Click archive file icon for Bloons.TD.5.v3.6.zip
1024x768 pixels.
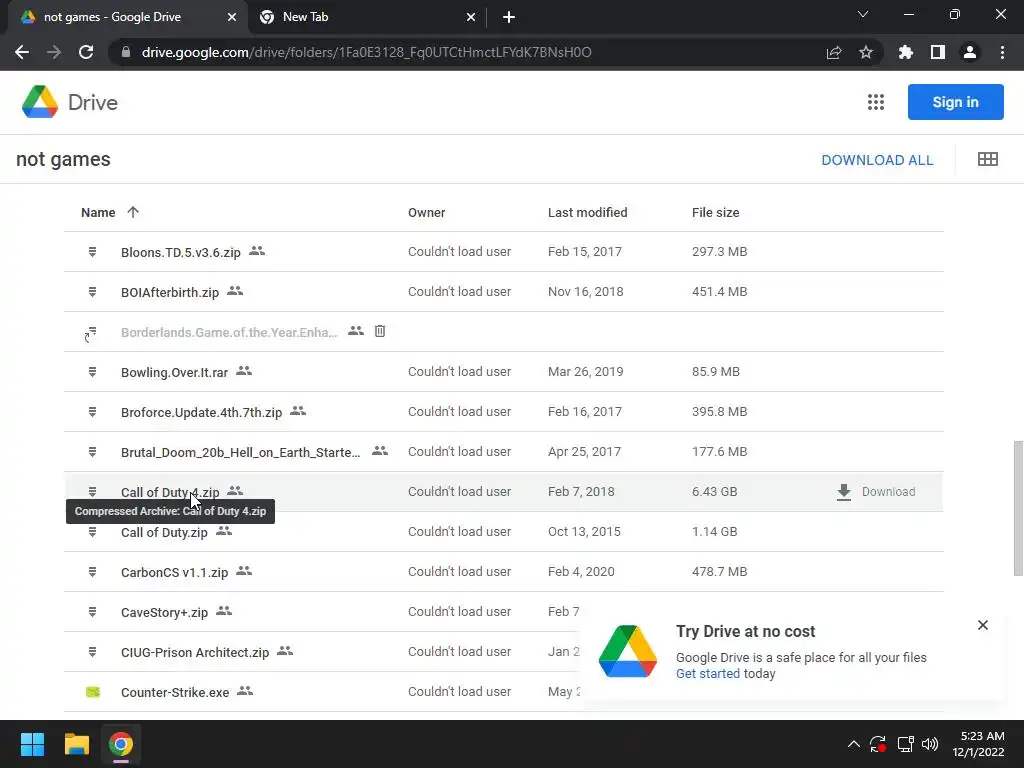[93, 251]
